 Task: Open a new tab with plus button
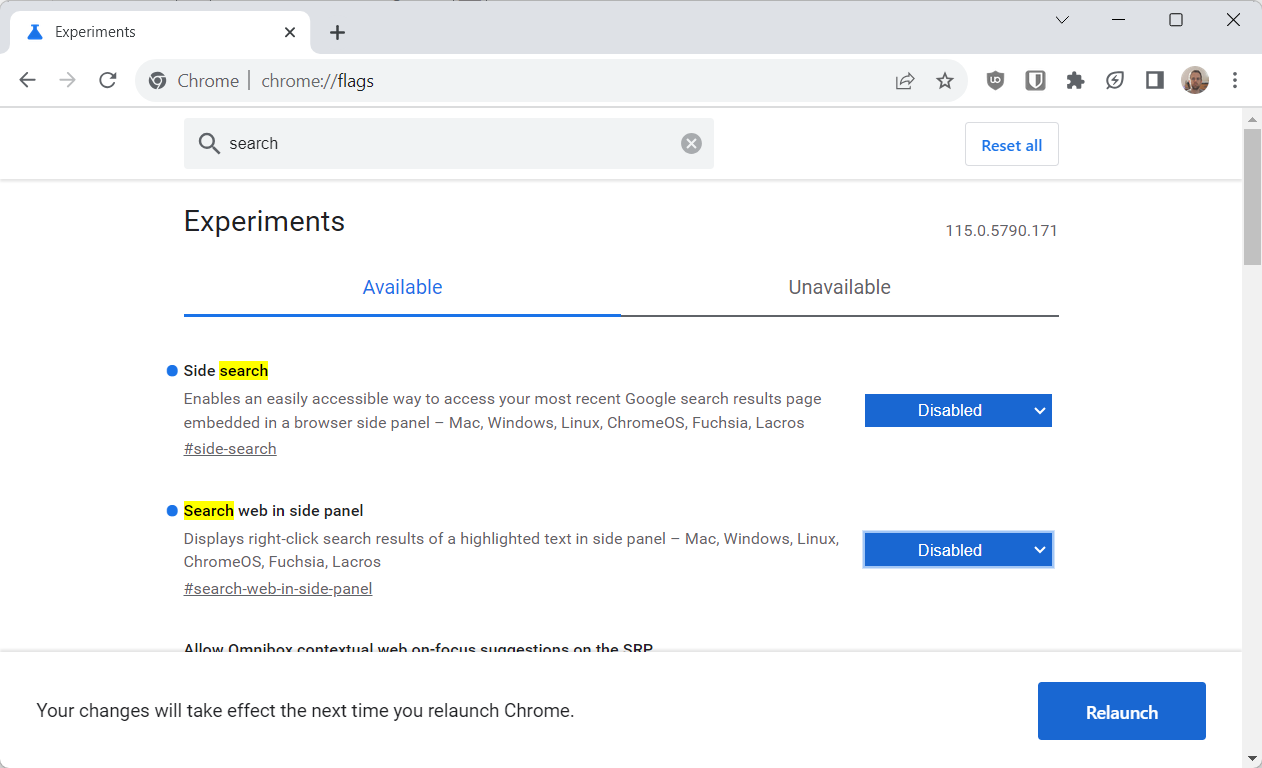click(337, 32)
